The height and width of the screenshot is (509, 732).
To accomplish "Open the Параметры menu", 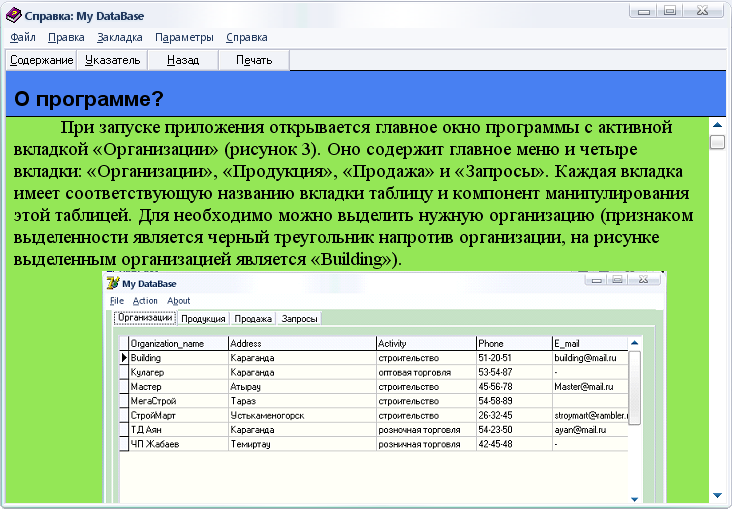I will [x=184, y=37].
